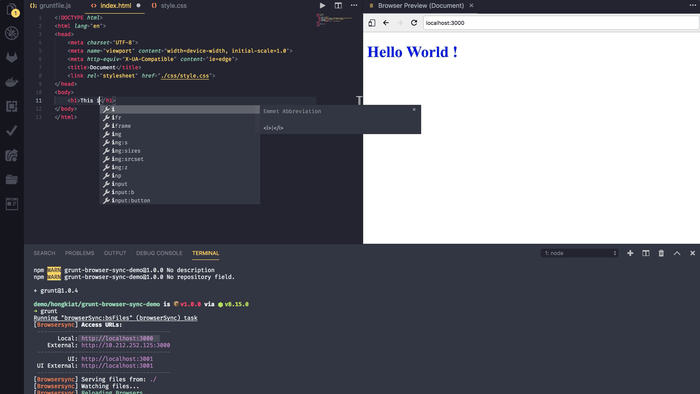Select the 'img' Emmet suggestion

tap(179, 134)
